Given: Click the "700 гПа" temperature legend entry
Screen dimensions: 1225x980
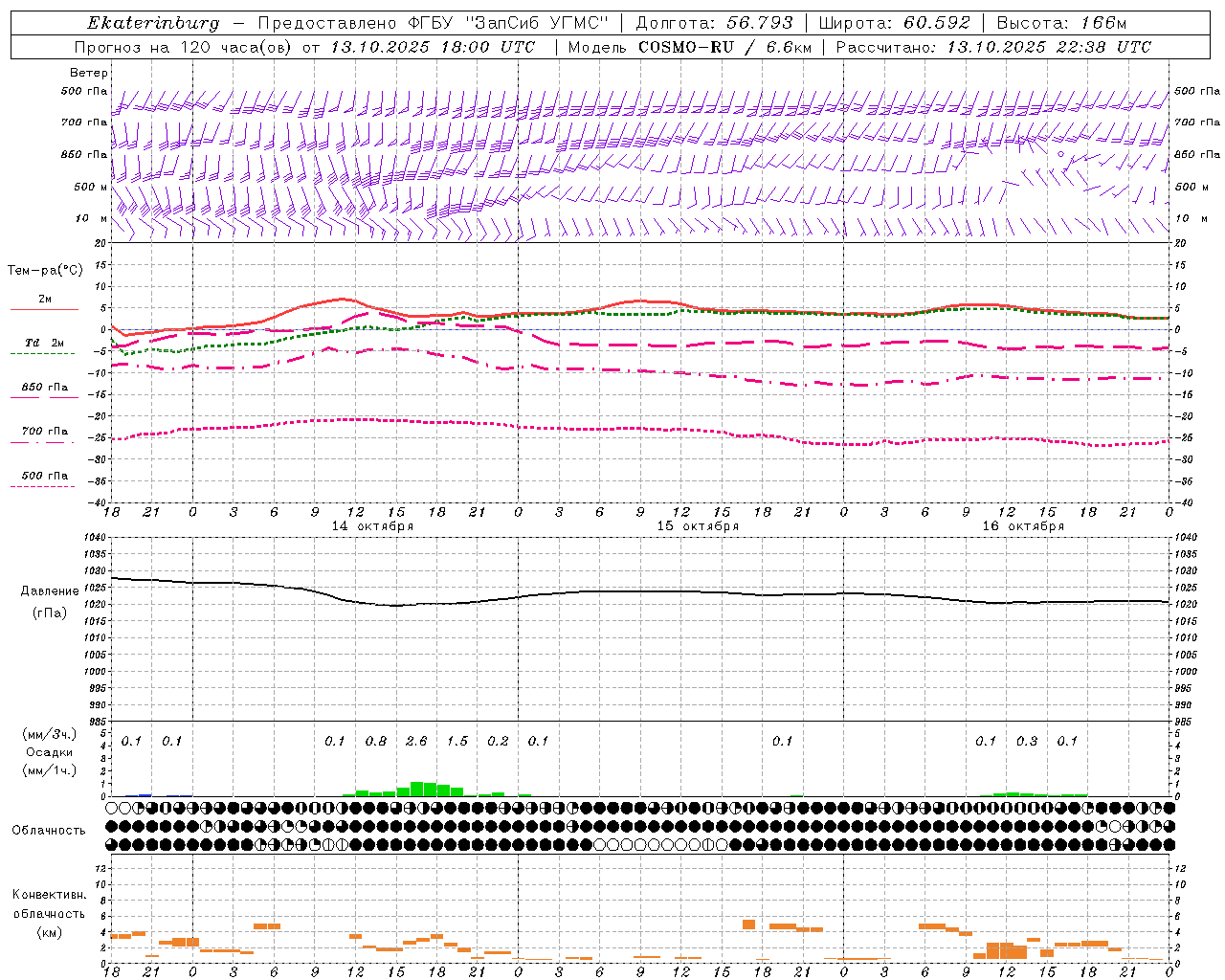Looking at the screenshot, I should [45, 432].
